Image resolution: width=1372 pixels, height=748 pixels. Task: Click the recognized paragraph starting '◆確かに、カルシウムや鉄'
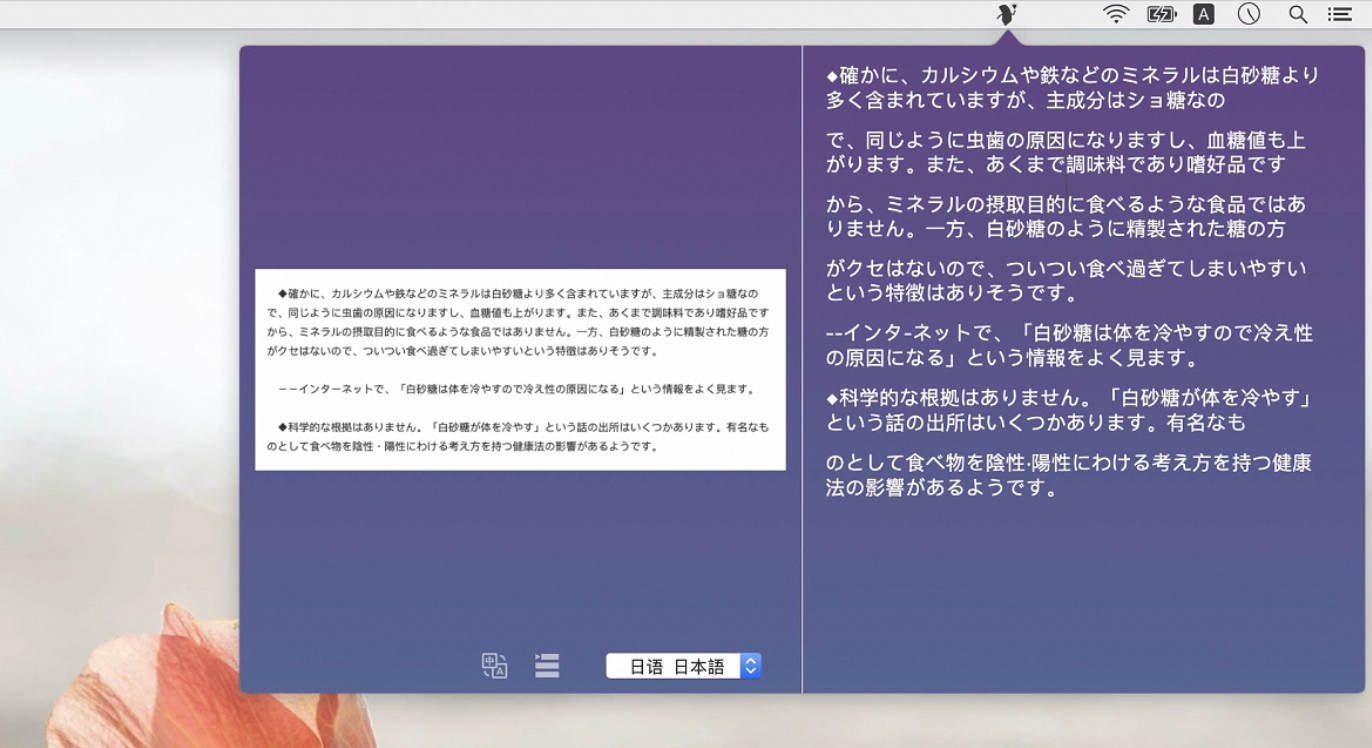coord(1073,88)
